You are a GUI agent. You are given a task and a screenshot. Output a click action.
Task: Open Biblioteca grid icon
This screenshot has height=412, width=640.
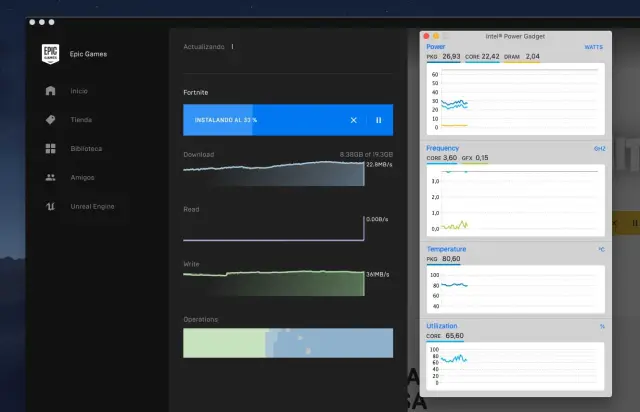click(x=50, y=149)
